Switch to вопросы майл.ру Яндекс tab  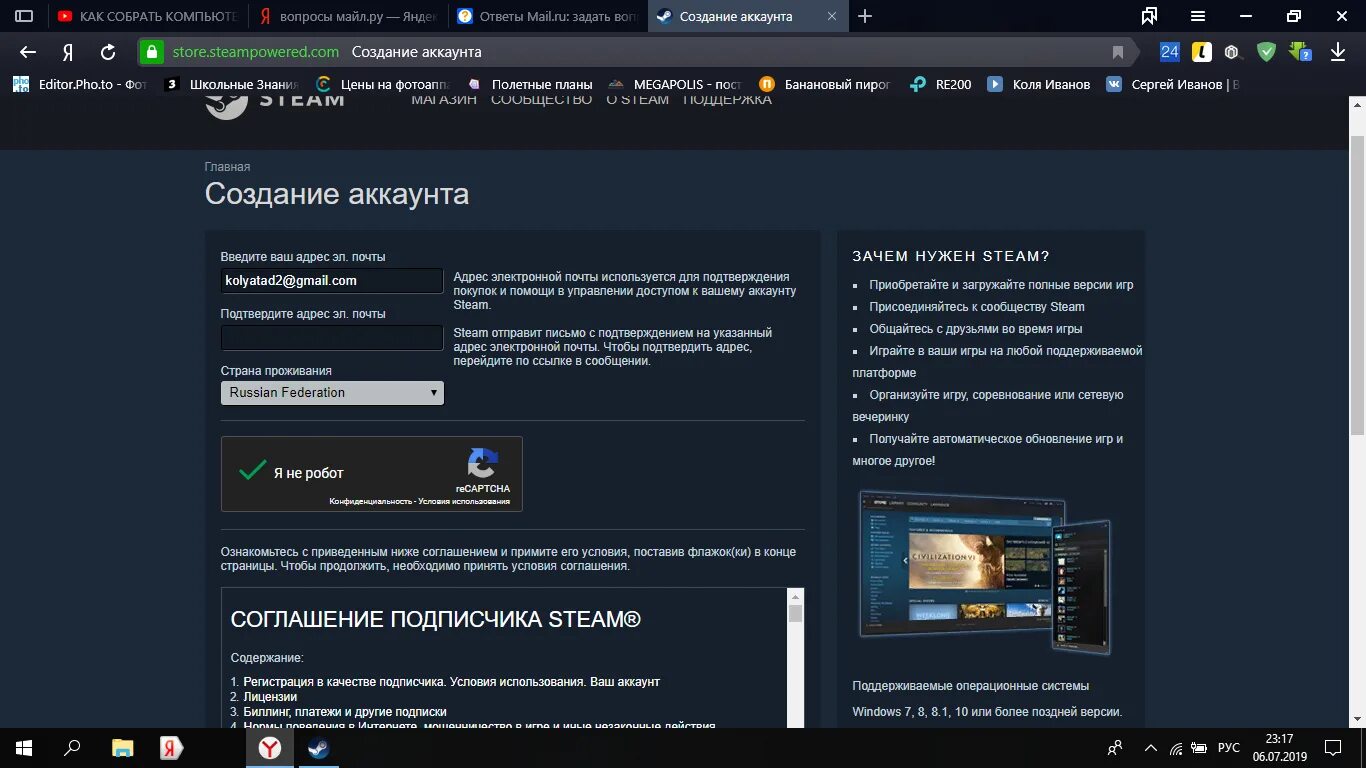click(x=347, y=16)
